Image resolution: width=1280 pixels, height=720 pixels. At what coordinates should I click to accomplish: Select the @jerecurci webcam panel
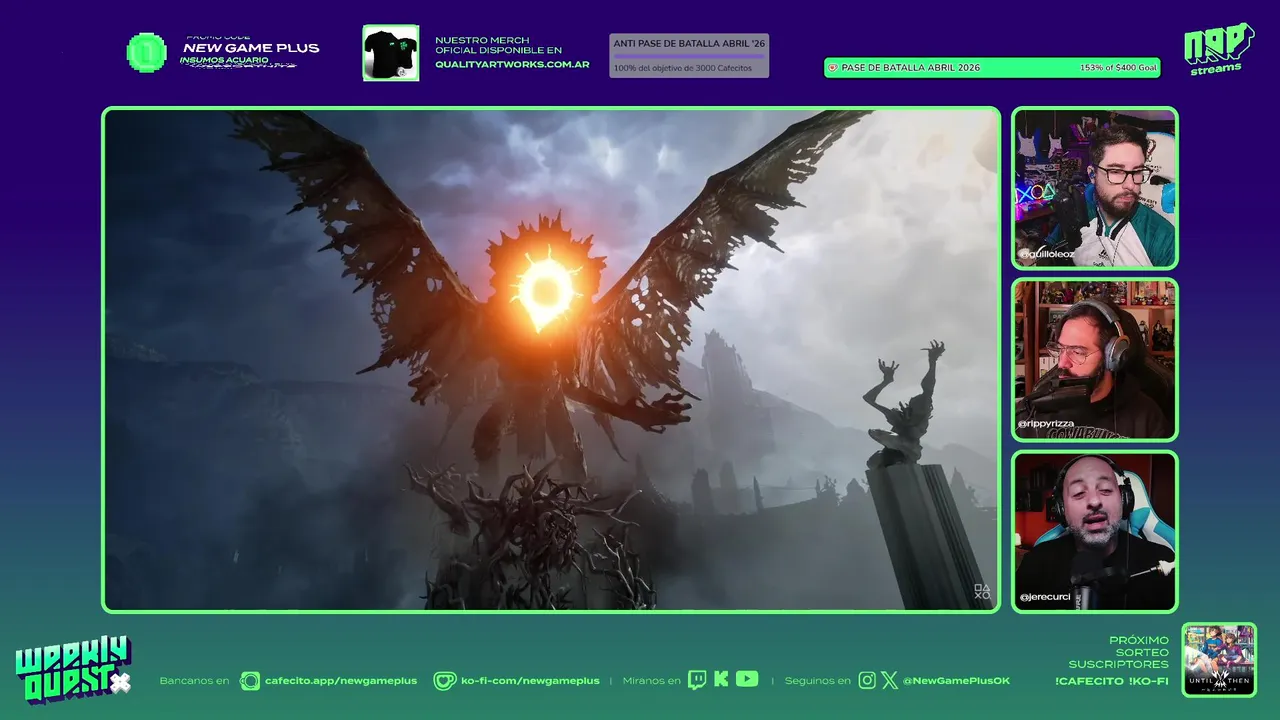pos(1095,532)
